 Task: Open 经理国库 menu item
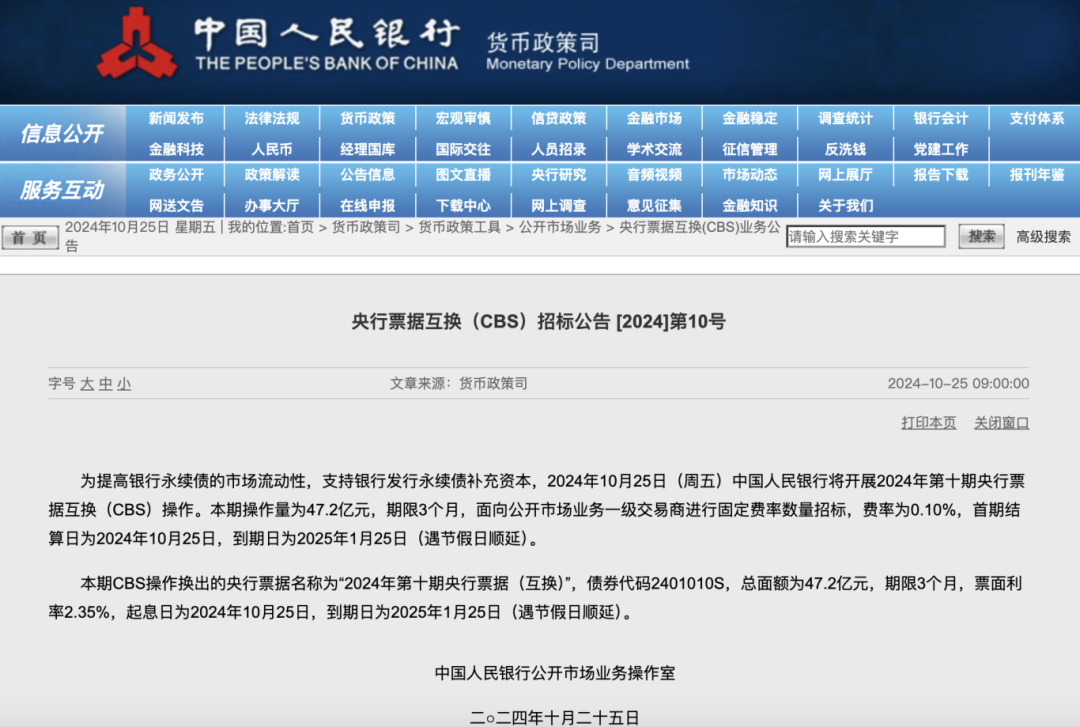click(x=368, y=150)
